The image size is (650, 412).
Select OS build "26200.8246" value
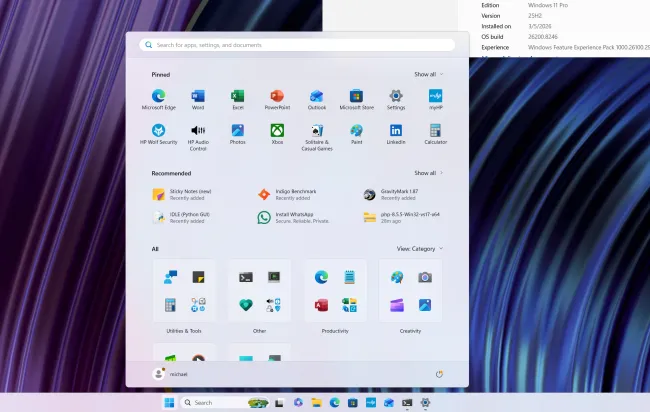tap(543, 37)
